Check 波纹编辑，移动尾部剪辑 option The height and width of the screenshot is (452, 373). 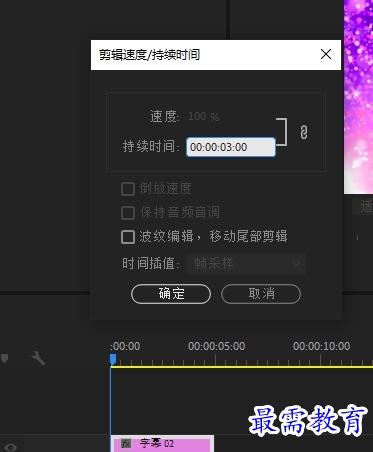pos(128,237)
